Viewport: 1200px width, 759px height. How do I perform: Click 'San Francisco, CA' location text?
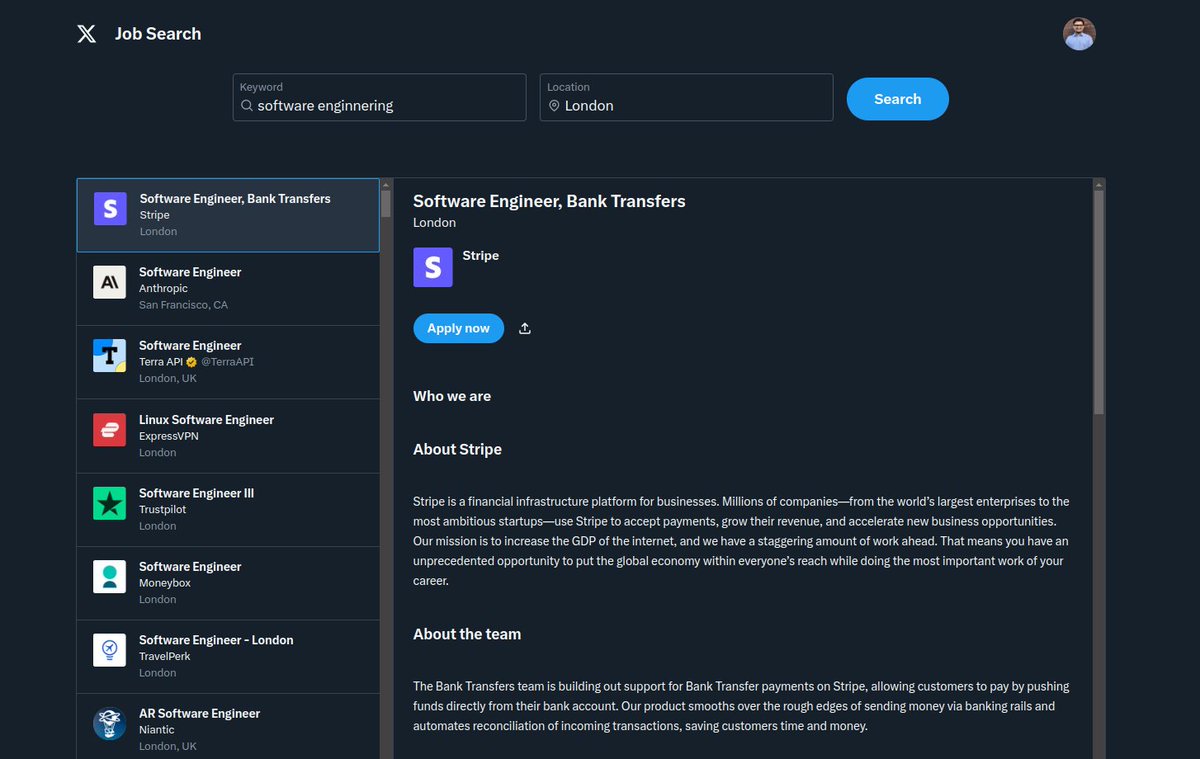coord(183,305)
